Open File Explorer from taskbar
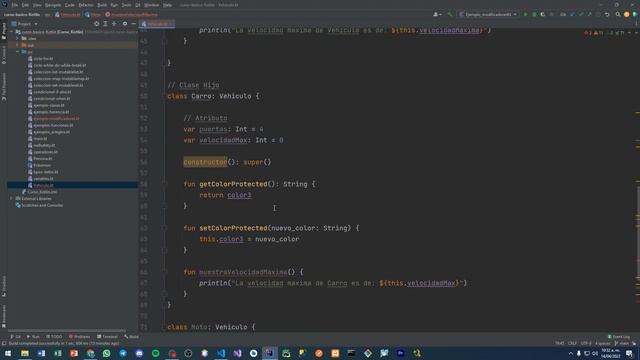Viewport: 640px width, 360px height. [25, 353]
